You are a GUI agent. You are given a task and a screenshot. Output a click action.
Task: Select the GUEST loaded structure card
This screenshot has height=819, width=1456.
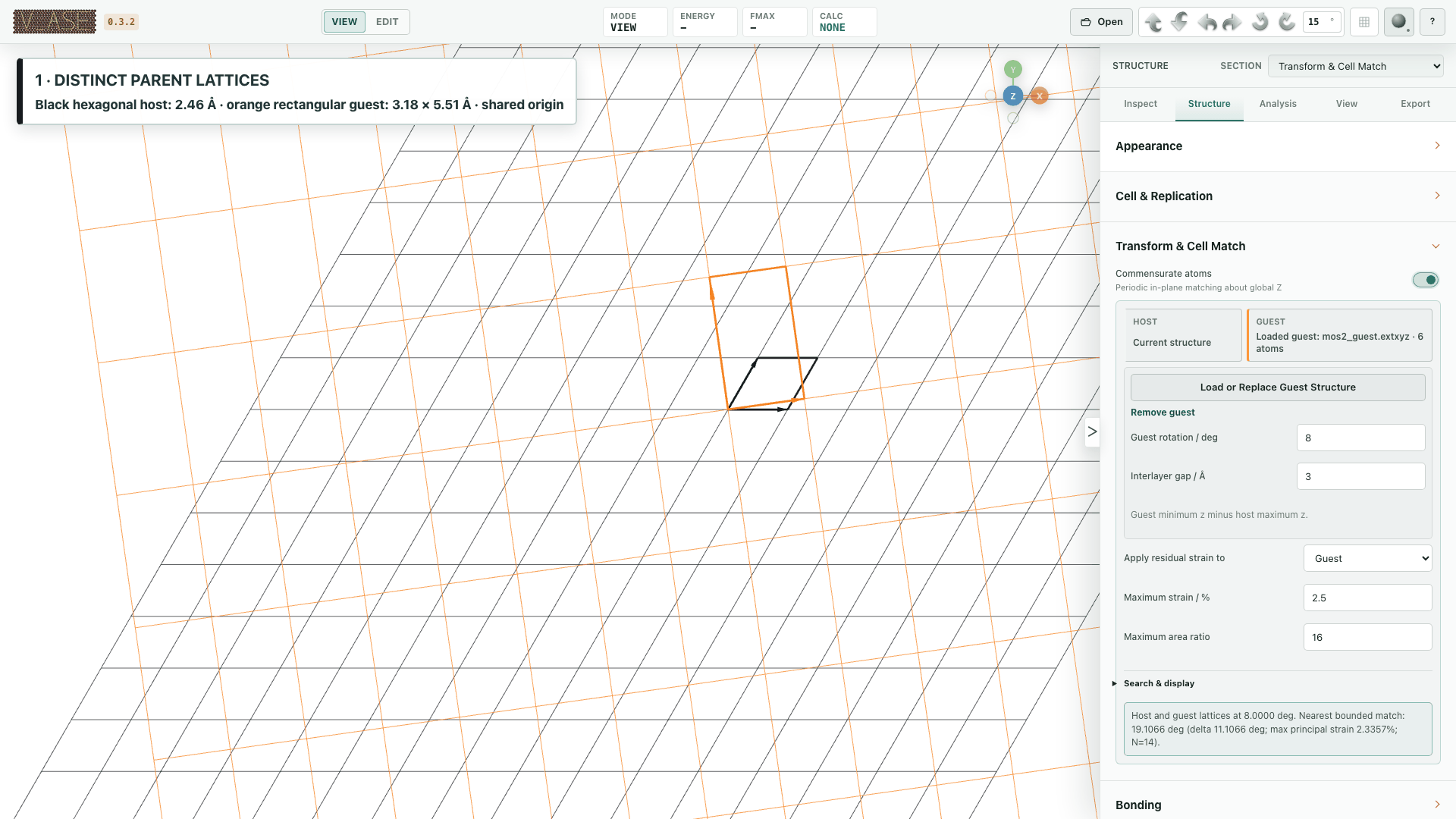coord(1339,334)
